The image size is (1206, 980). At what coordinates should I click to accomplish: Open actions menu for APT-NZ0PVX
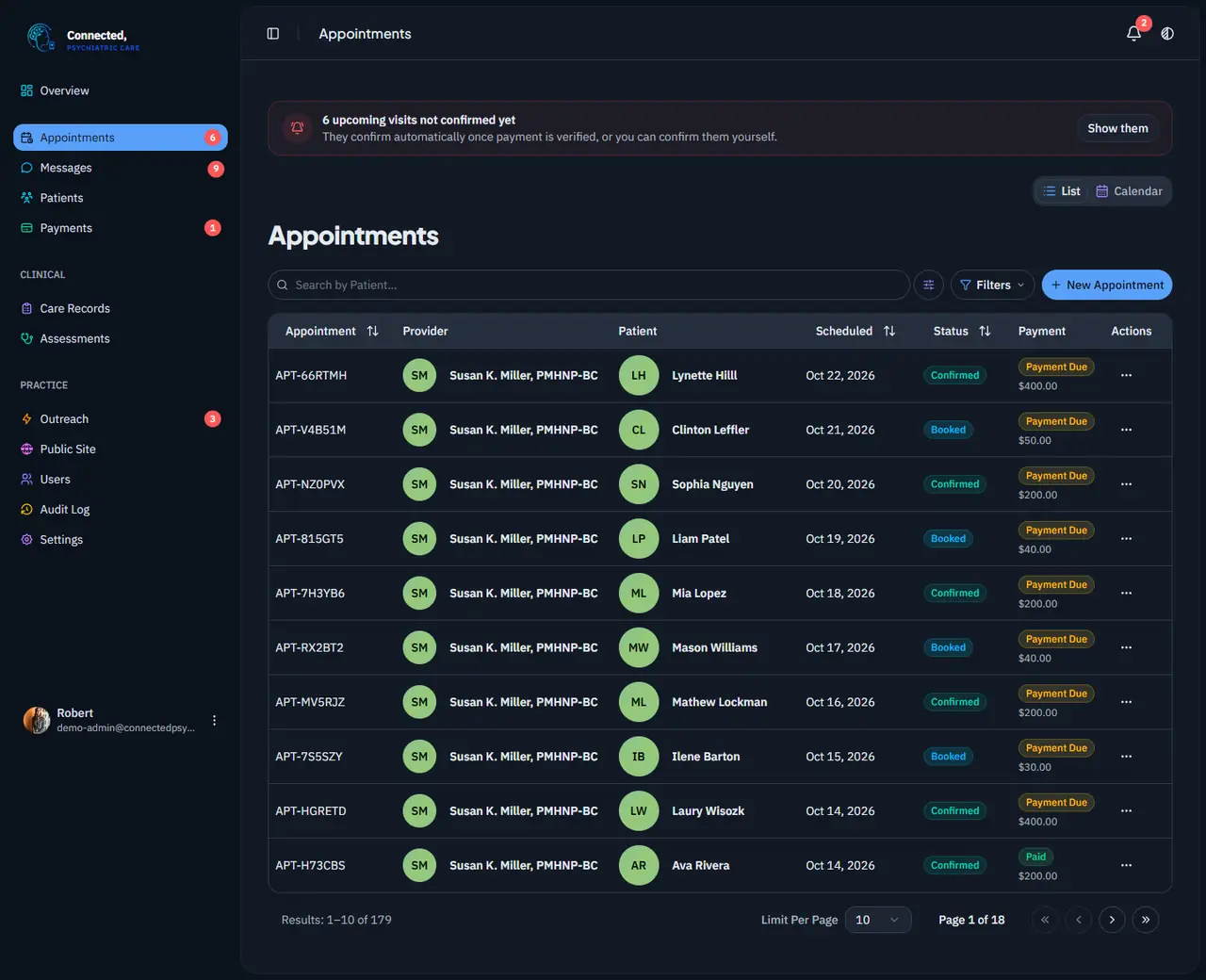pyautogui.click(x=1126, y=484)
